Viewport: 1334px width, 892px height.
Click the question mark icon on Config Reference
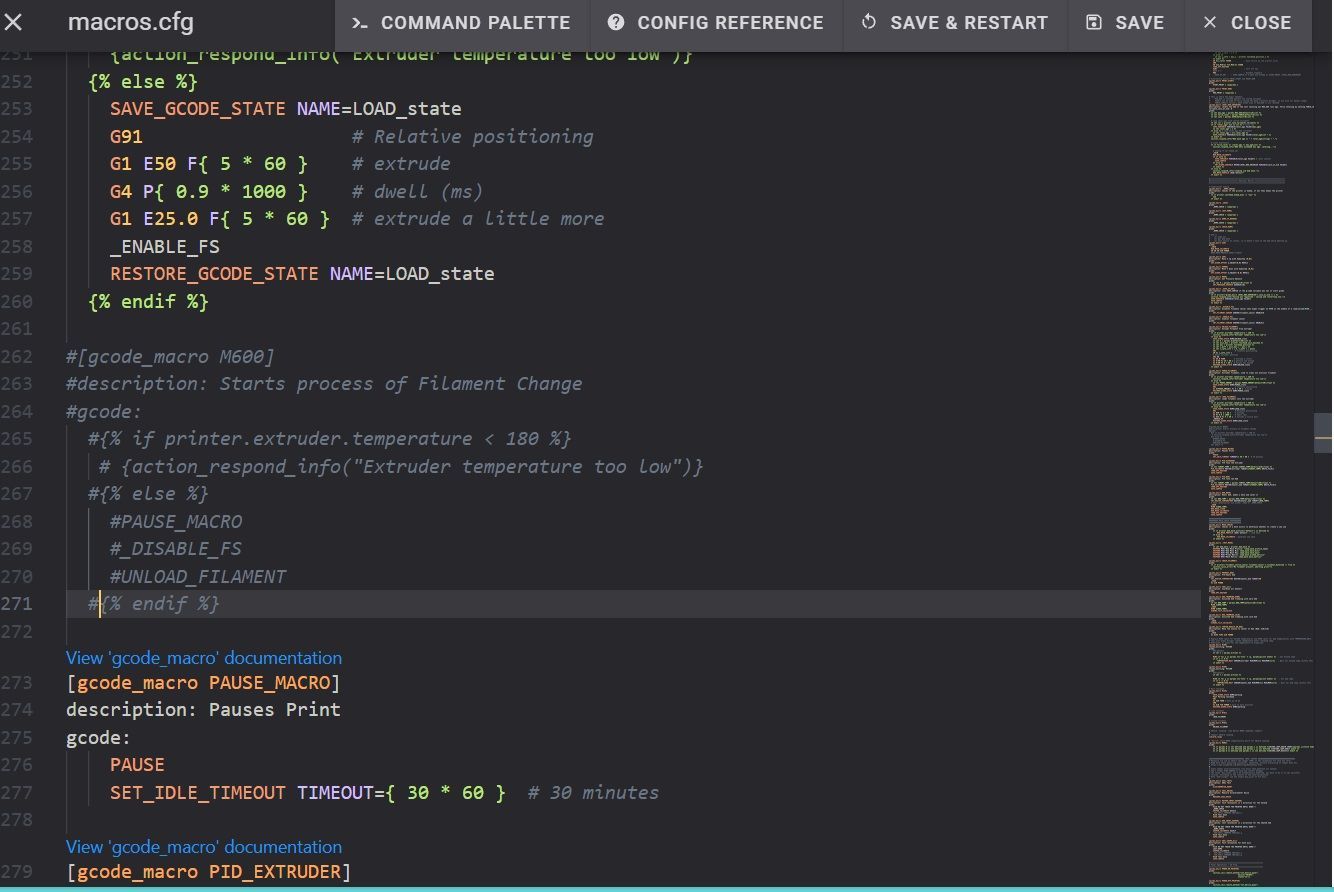click(616, 22)
